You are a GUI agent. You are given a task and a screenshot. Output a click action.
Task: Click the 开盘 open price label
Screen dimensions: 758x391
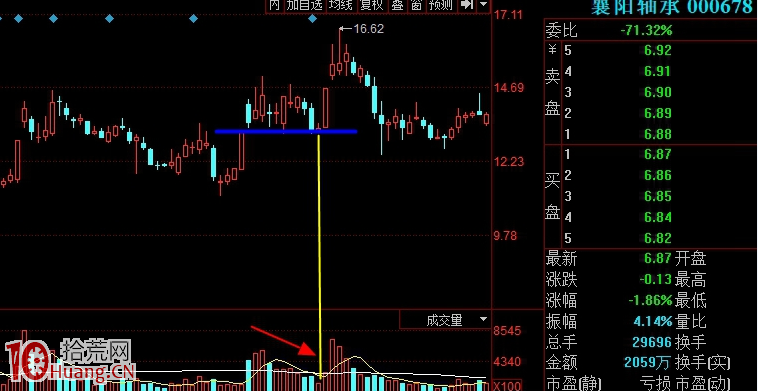click(x=691, y=259)
